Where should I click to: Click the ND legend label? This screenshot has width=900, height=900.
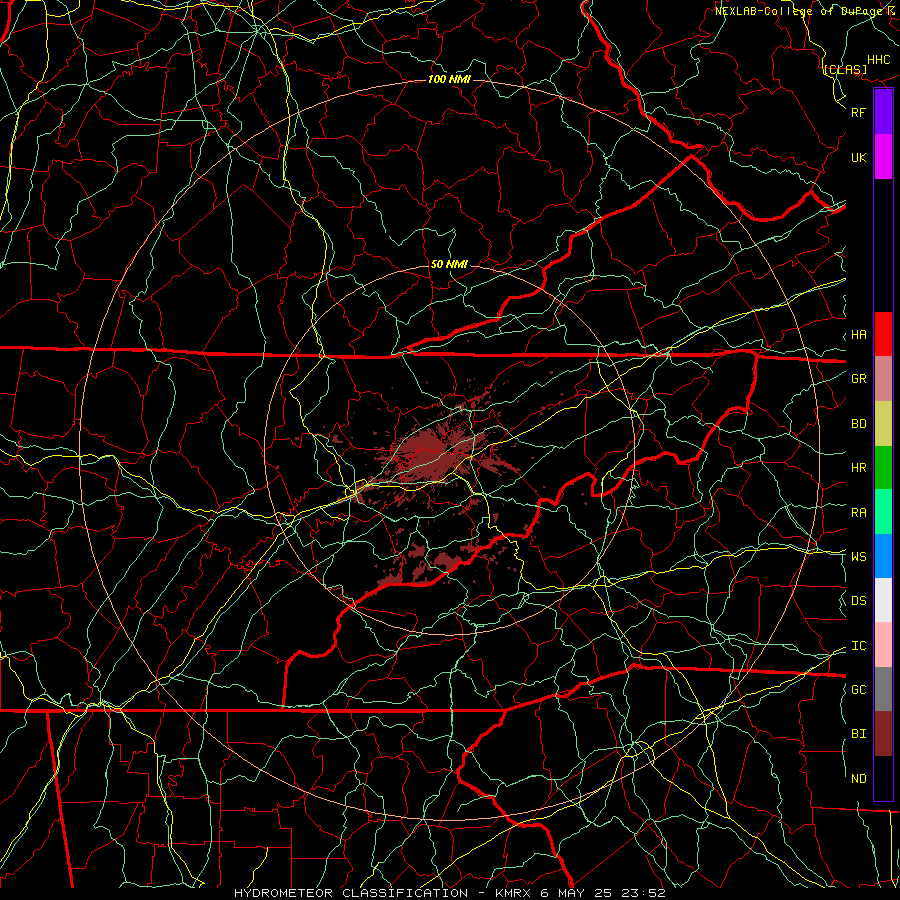pyautogui.click(x=859, y=779)
